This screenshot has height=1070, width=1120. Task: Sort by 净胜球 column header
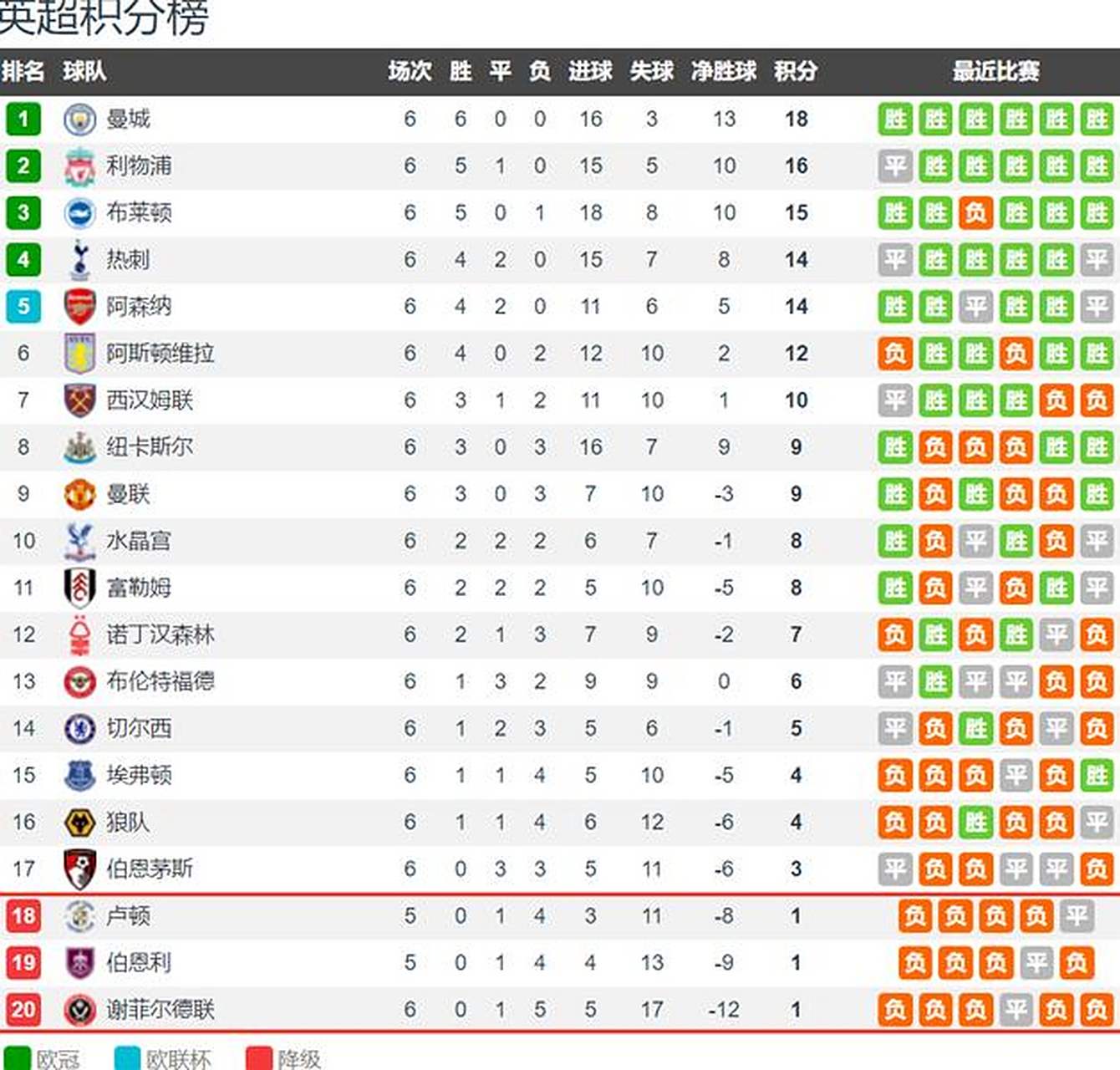click(x=724, y=71)
